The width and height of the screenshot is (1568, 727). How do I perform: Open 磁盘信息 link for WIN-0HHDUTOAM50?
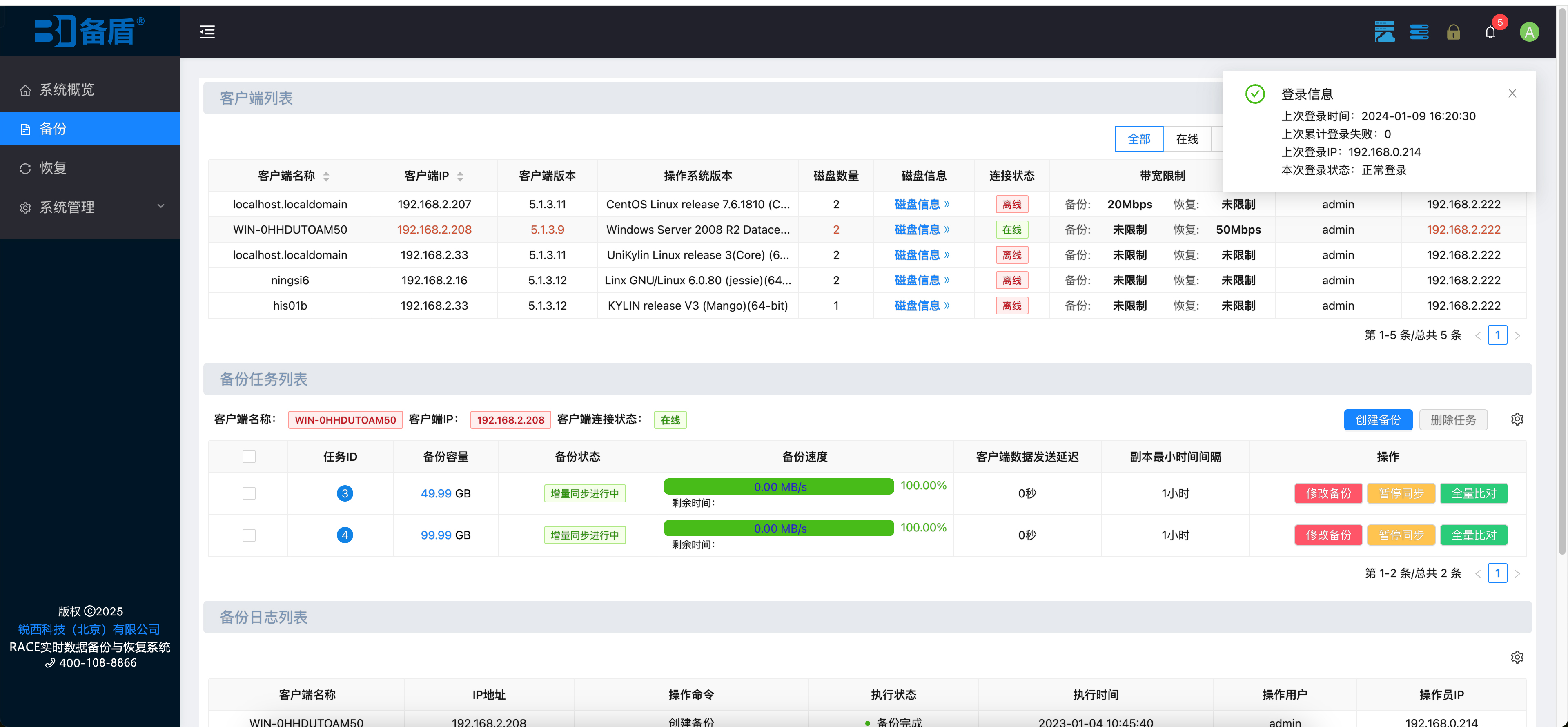click(922, 230)
